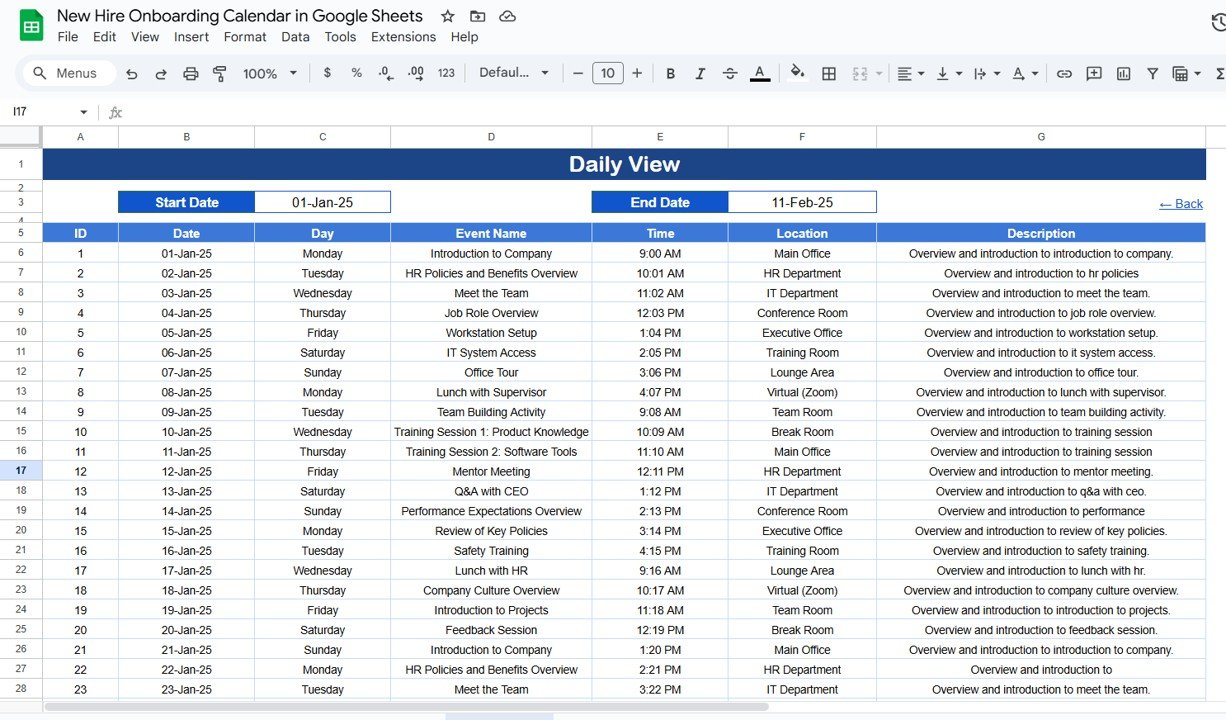Click the font size field showing 10
This screenshot has width=1226, height=720.
(x=607, y=73)
